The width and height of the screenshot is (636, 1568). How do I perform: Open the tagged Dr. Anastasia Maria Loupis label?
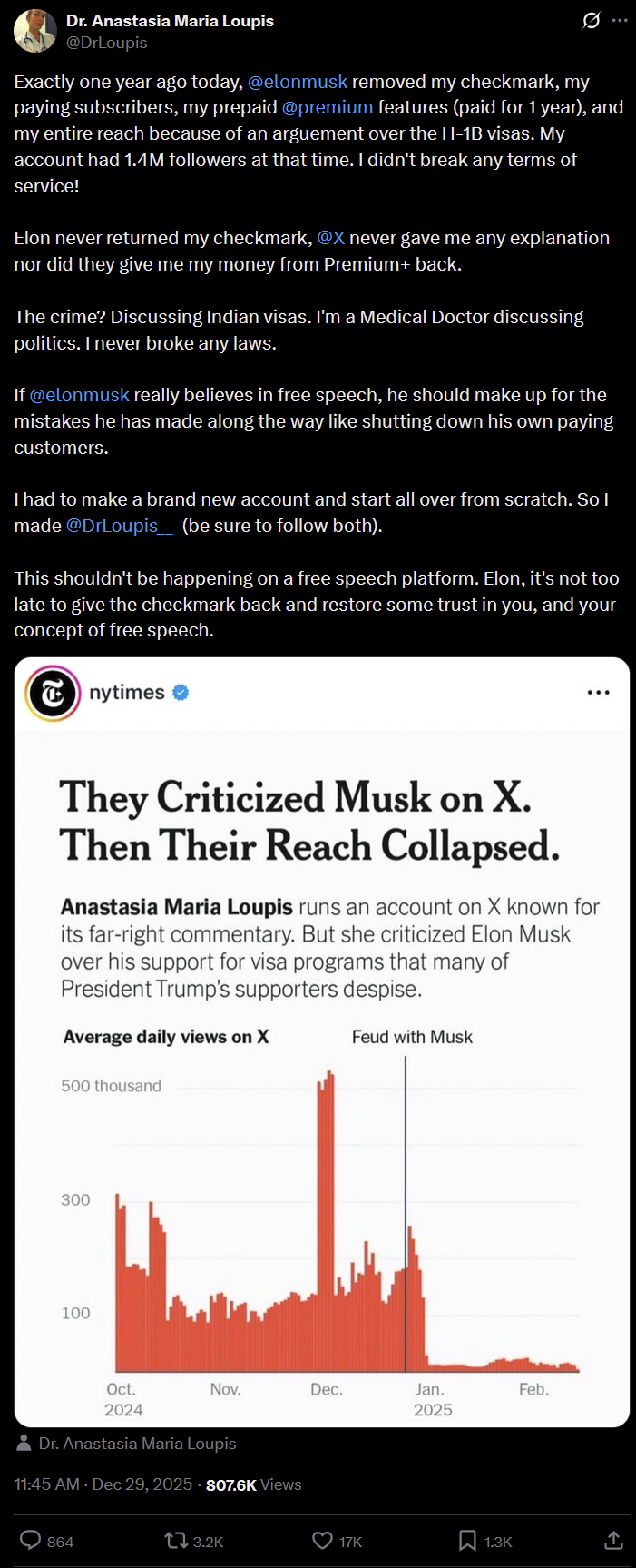137,1444
